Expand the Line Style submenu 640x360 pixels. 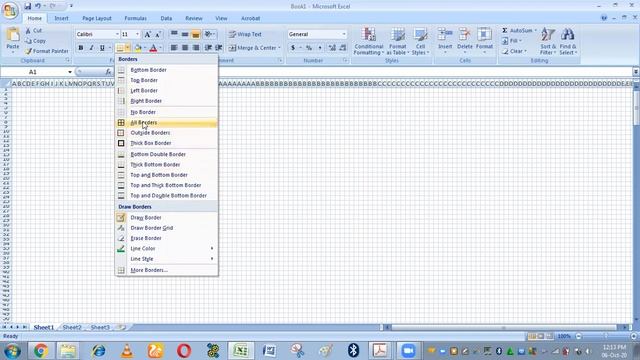pos(167,259)
